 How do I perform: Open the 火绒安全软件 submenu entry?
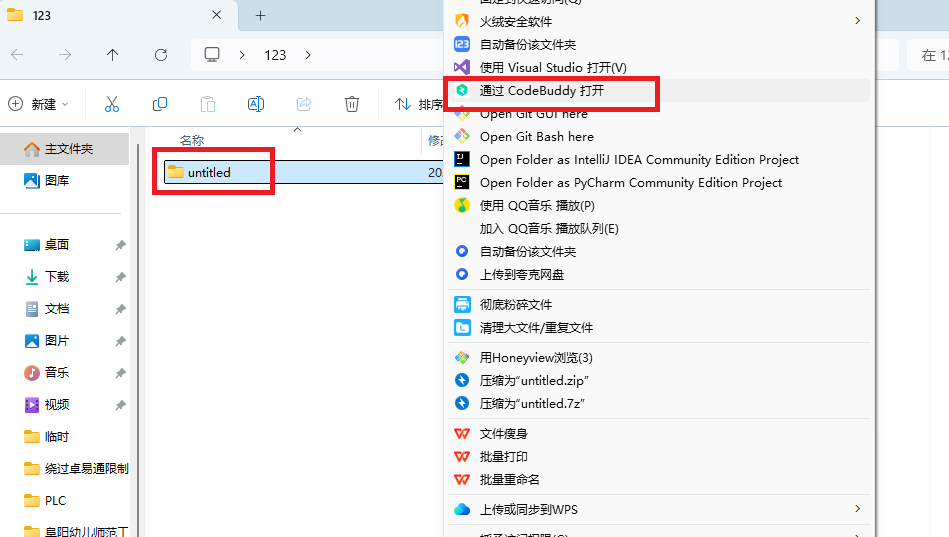[x=658, y=21]
